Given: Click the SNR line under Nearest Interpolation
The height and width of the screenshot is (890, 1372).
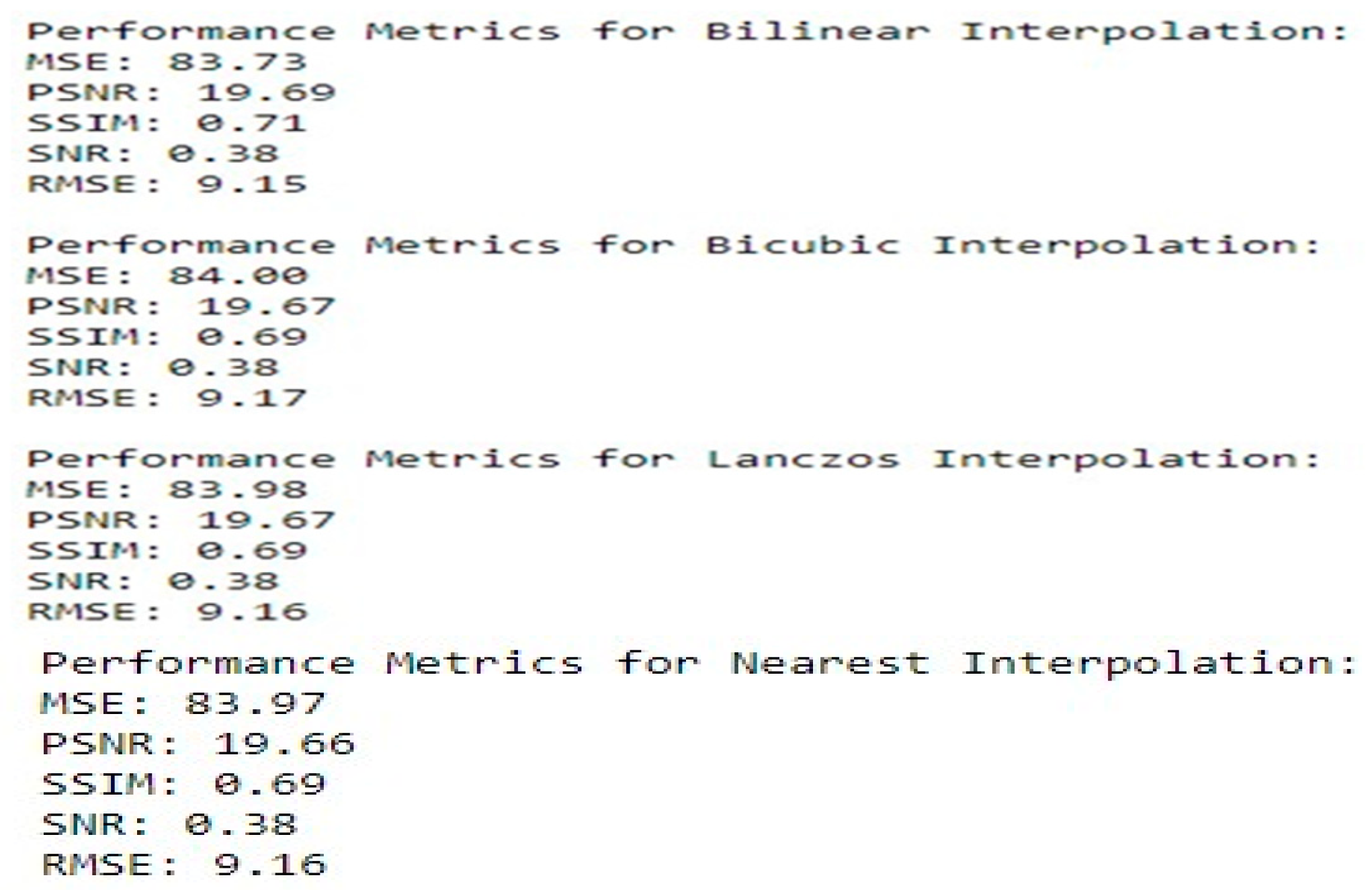Looking at the screenshot, I should pyautogui.click(x=169, y=824).
